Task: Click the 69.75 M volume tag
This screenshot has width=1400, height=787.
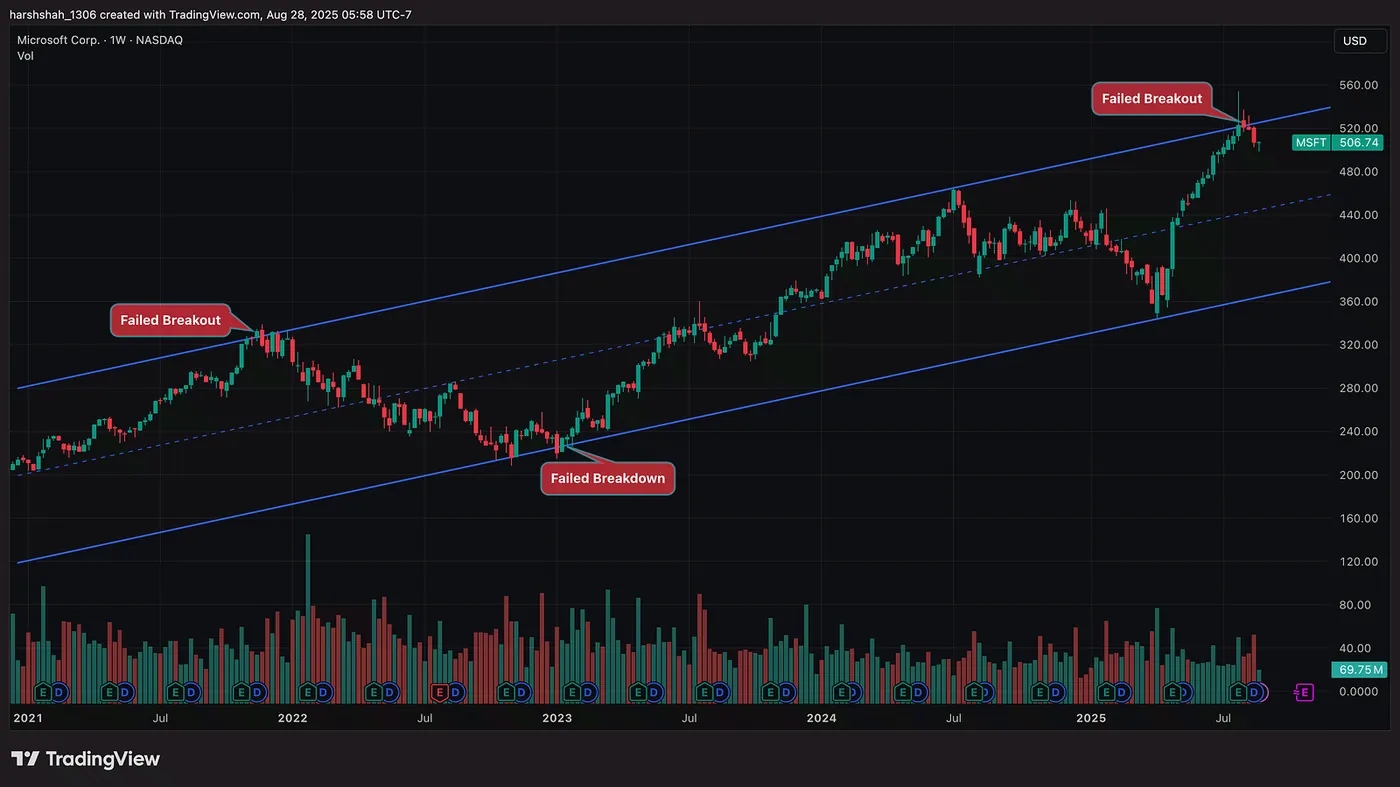Action: click(1358, 669)
